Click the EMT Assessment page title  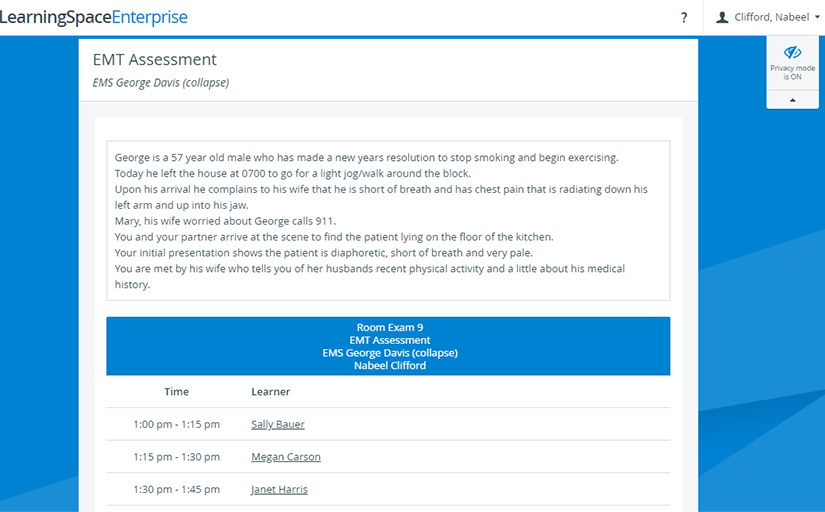click(x=155, y=59)
